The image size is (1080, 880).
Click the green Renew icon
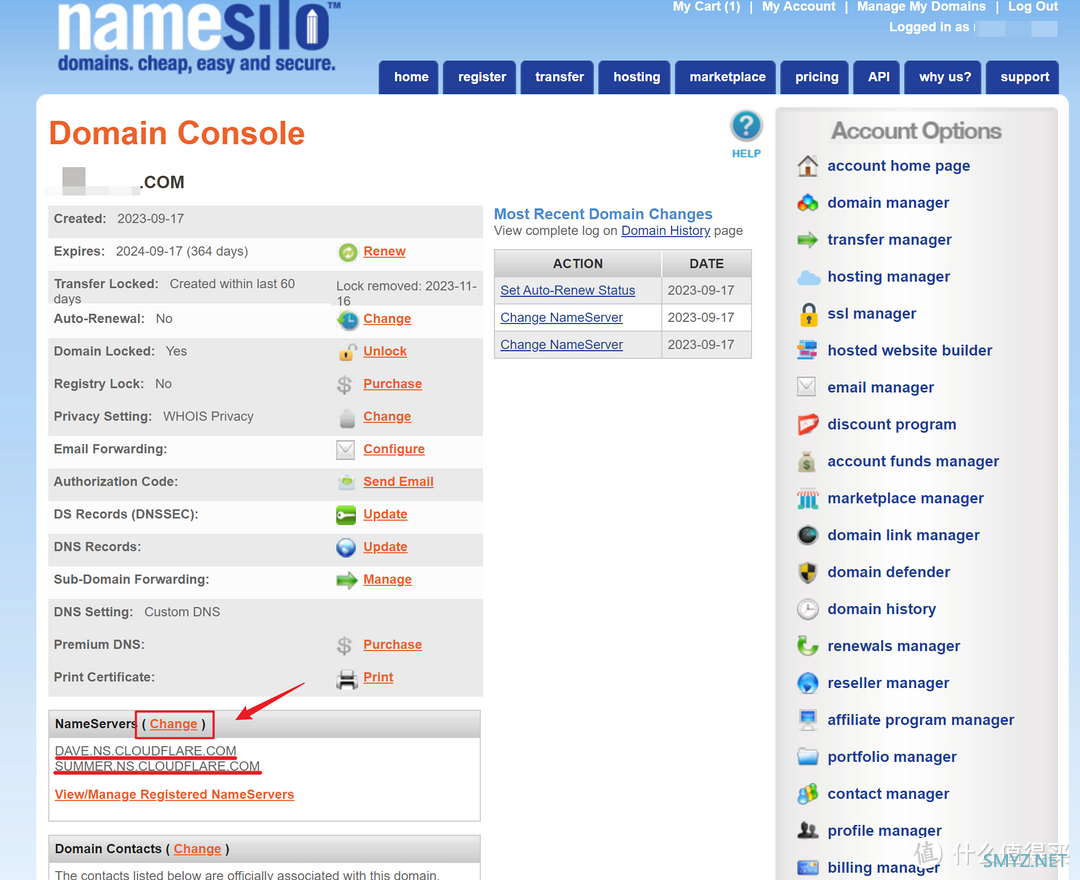point(348,253)
